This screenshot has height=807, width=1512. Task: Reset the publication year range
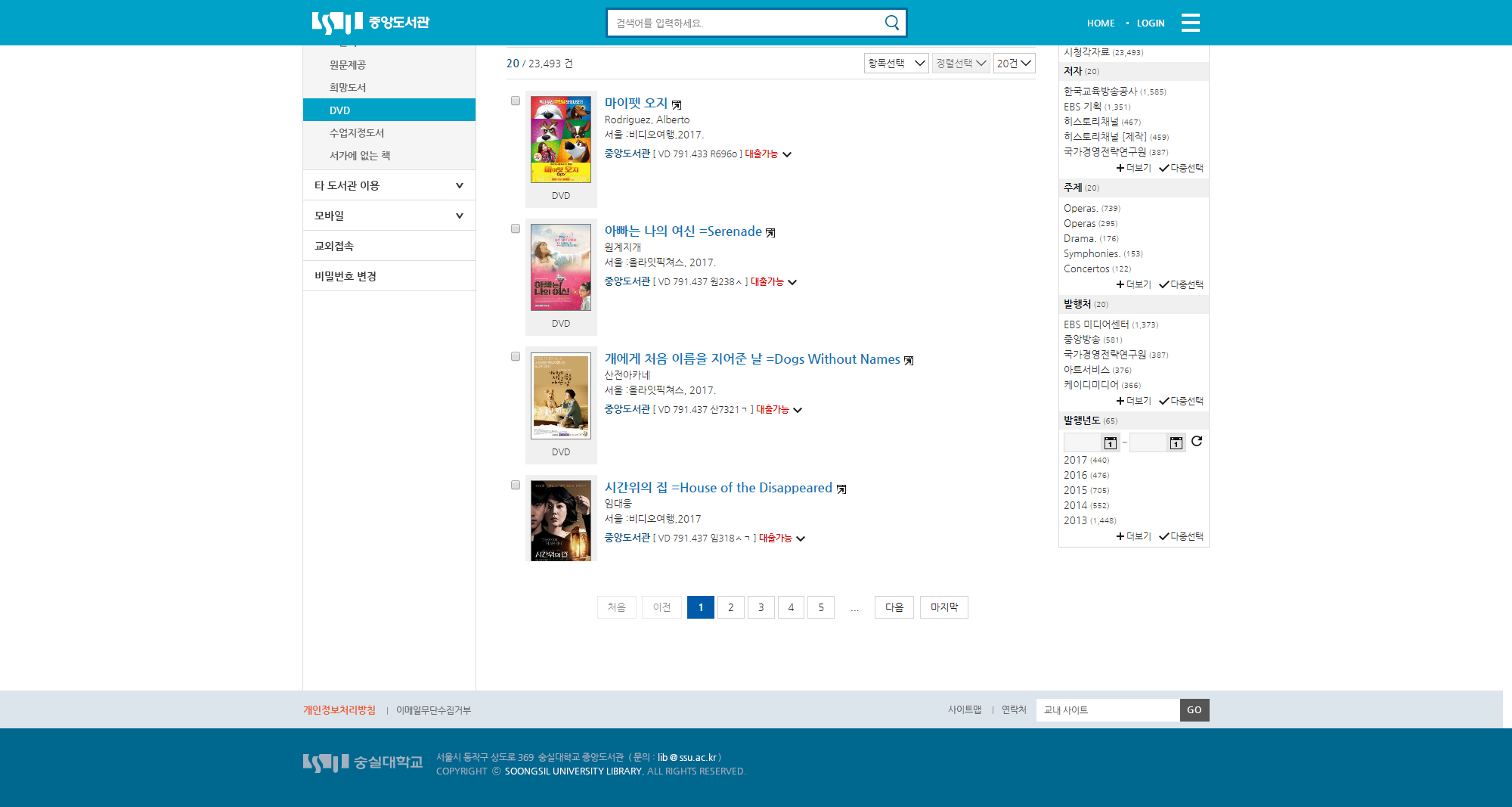(1197, 442)
